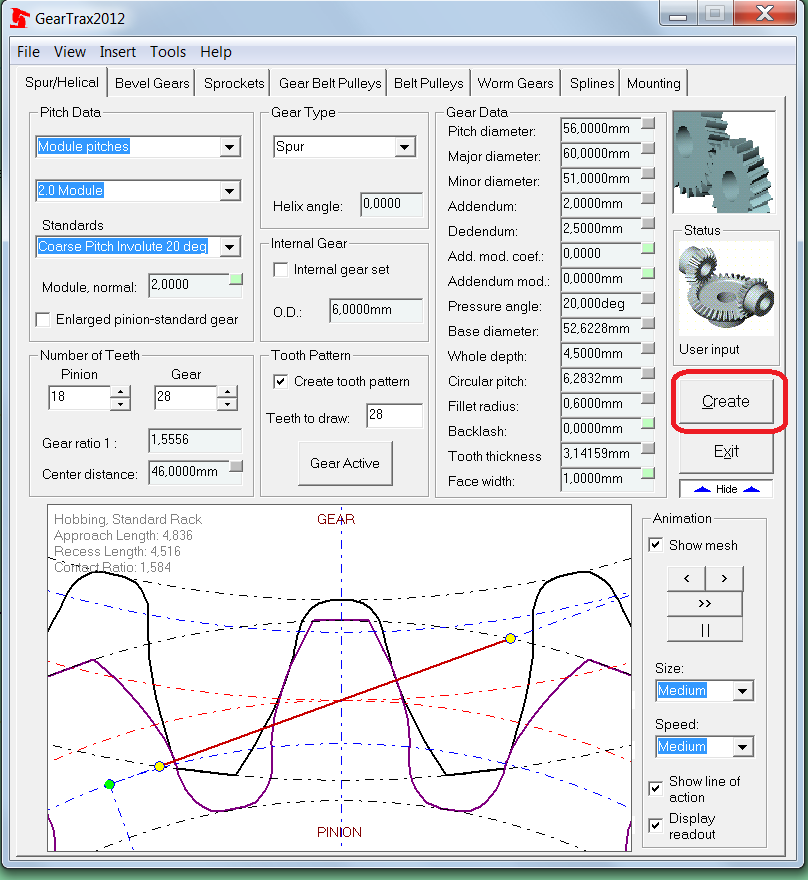Click the GearTrax2012 app icon in title bar

pos(20,17)
